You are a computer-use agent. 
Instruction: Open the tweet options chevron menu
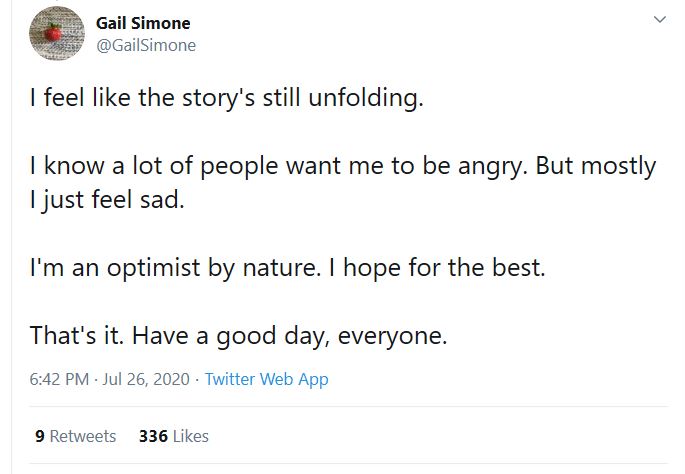pos(659,19)
